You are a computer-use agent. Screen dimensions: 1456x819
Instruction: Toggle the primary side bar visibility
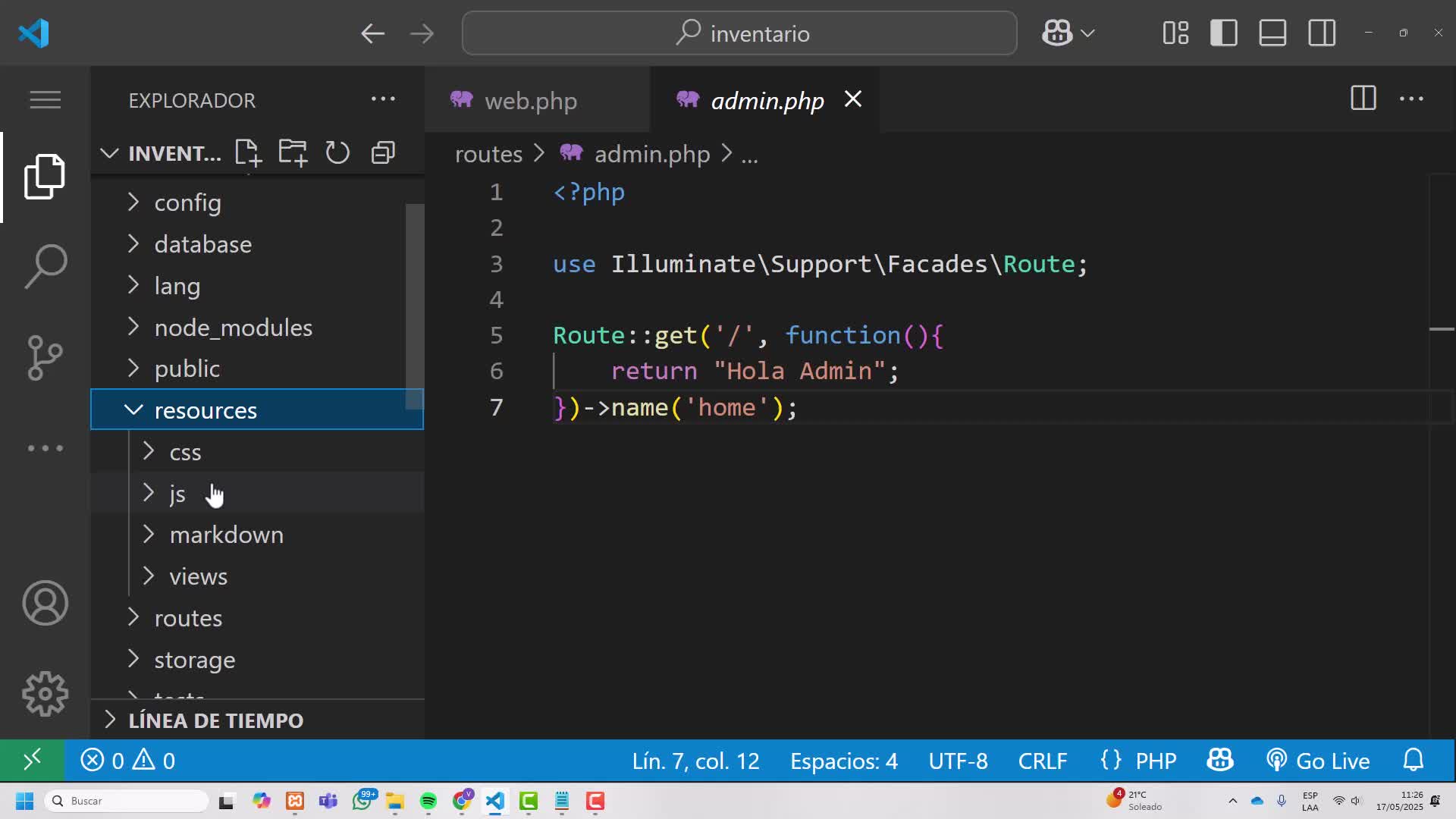click(1224, 33)
